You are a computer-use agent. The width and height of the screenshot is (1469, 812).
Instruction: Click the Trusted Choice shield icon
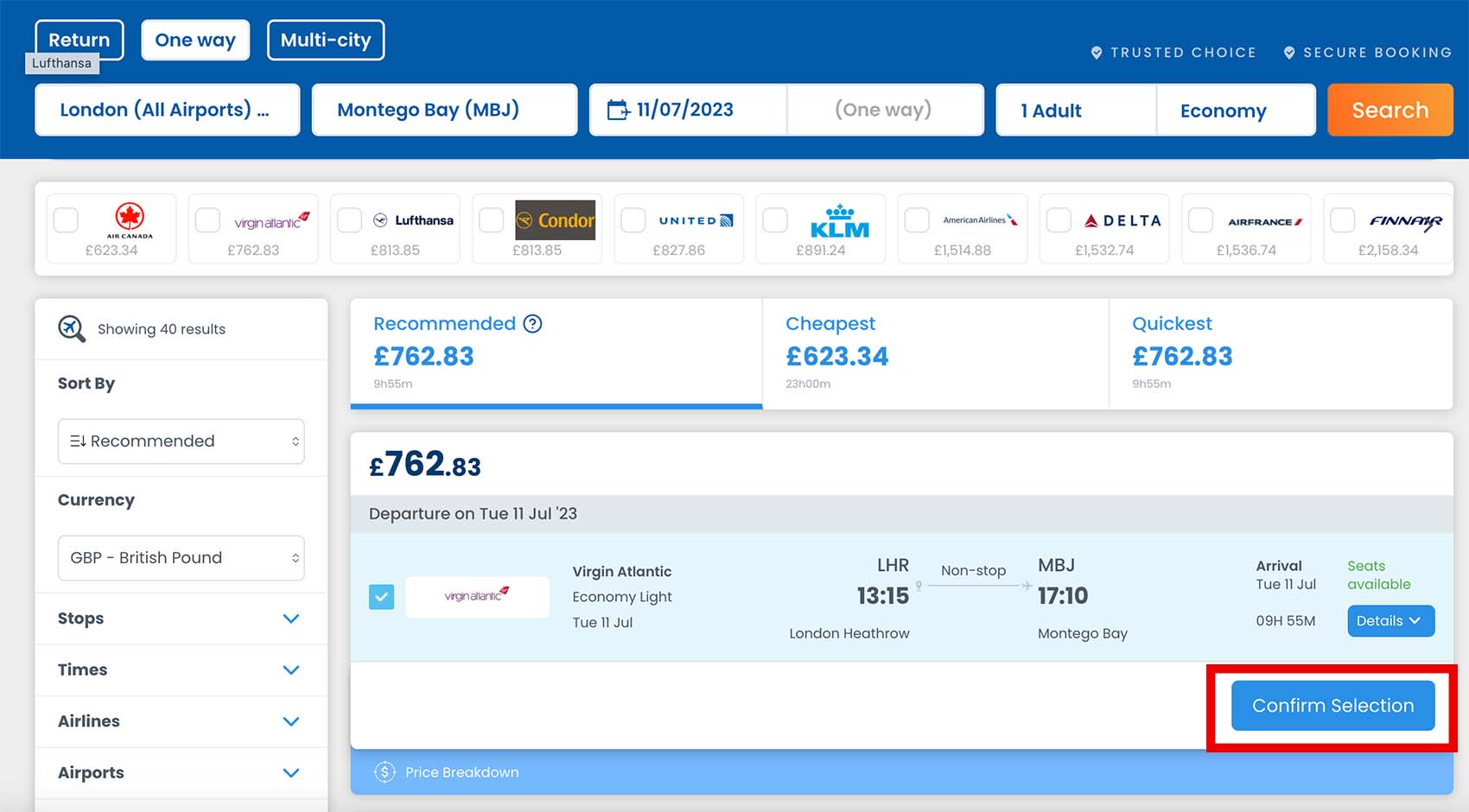1097,53
